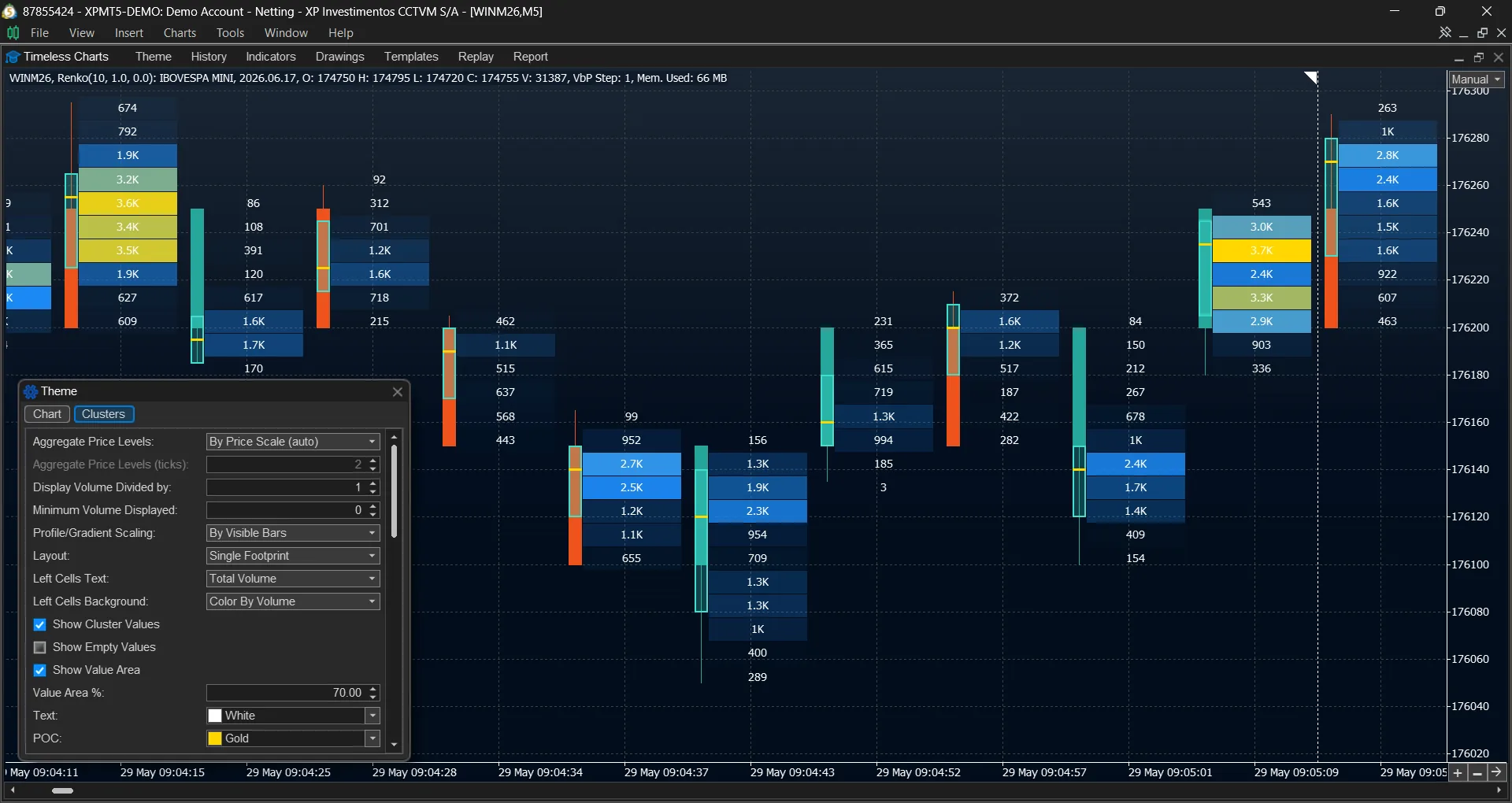
Task: Open the Insert menu
Action: [x=129, y=33]
